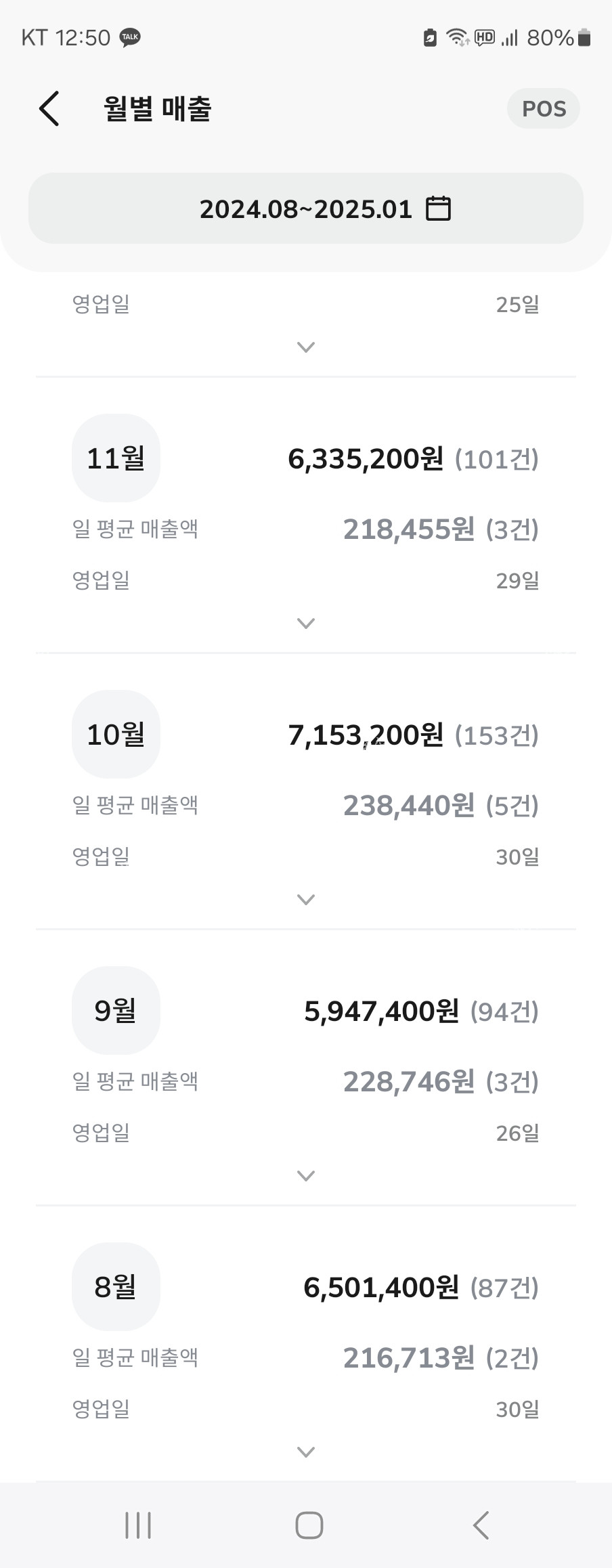Tap the battery icon in status bar
Image resolution: width=612 pixels, height=1568 pixels.
[585, 38]
